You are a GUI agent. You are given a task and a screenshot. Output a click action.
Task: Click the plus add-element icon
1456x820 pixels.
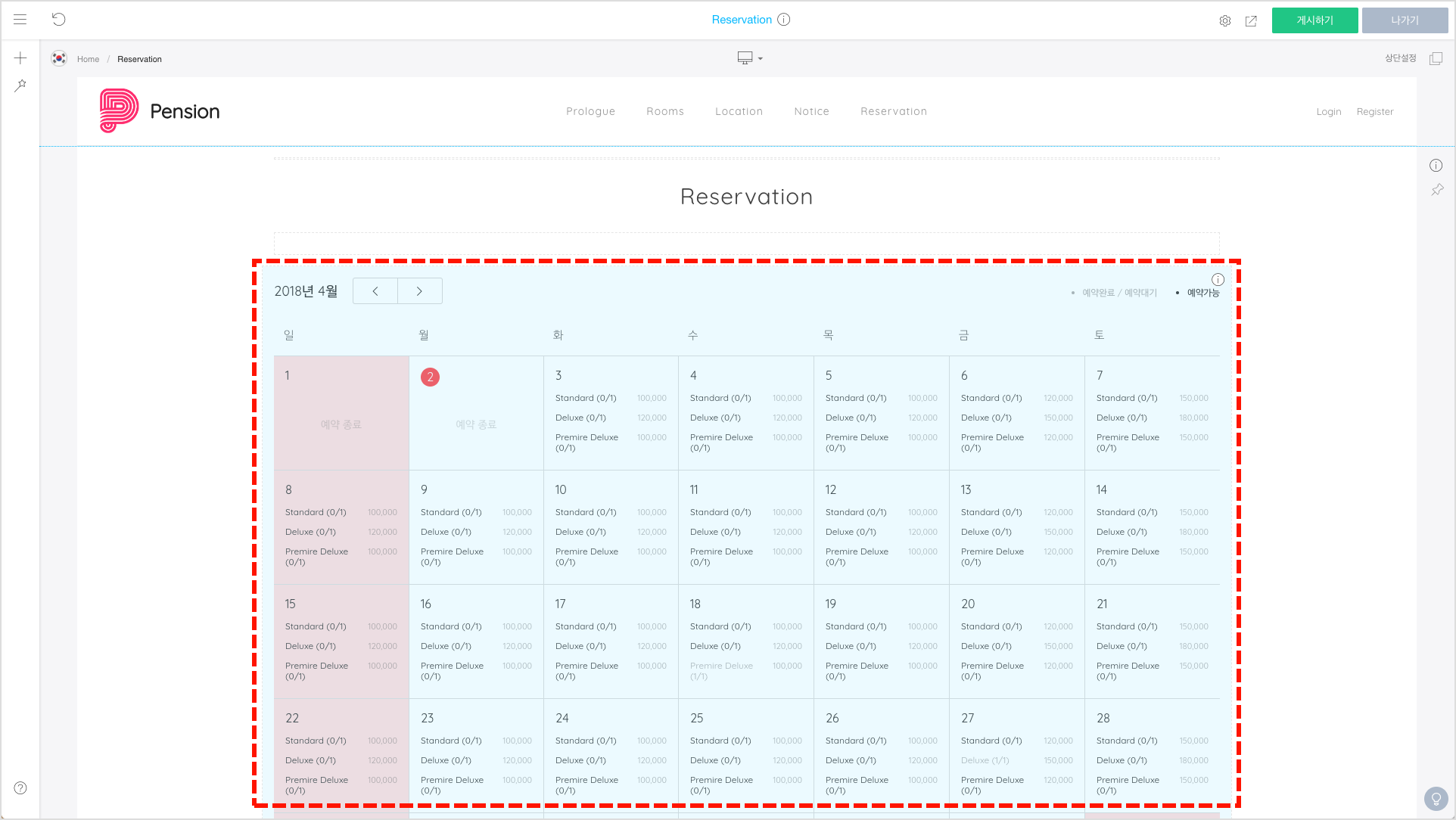[20, 58]
